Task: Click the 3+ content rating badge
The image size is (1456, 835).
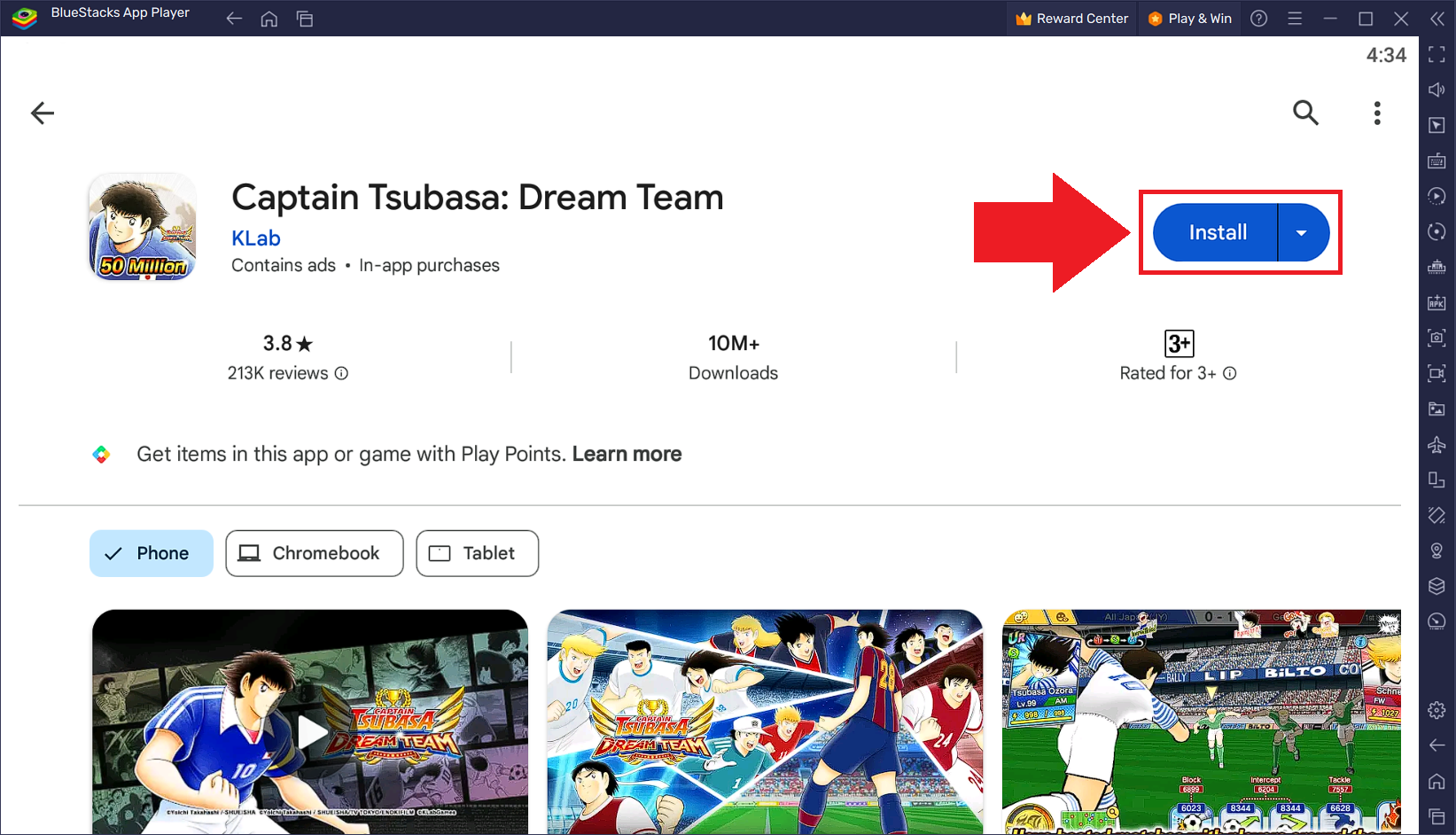Action: click(1179, 343)
